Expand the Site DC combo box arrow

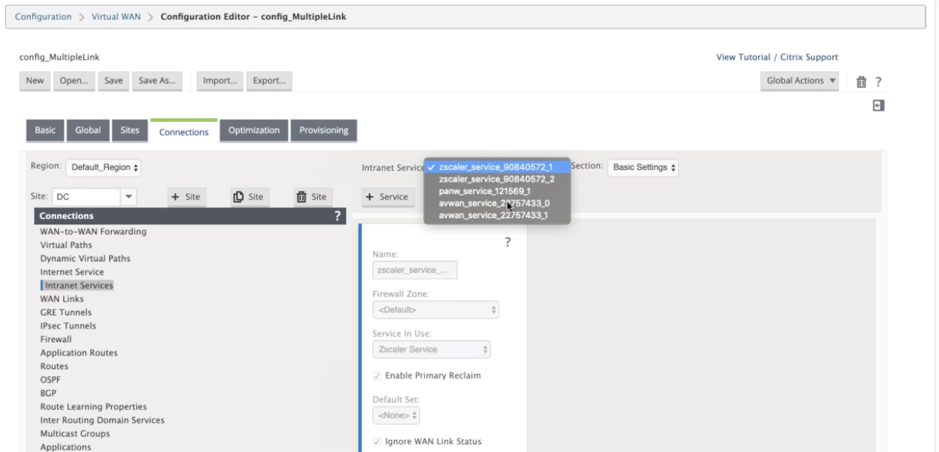(x=128, y=196)
